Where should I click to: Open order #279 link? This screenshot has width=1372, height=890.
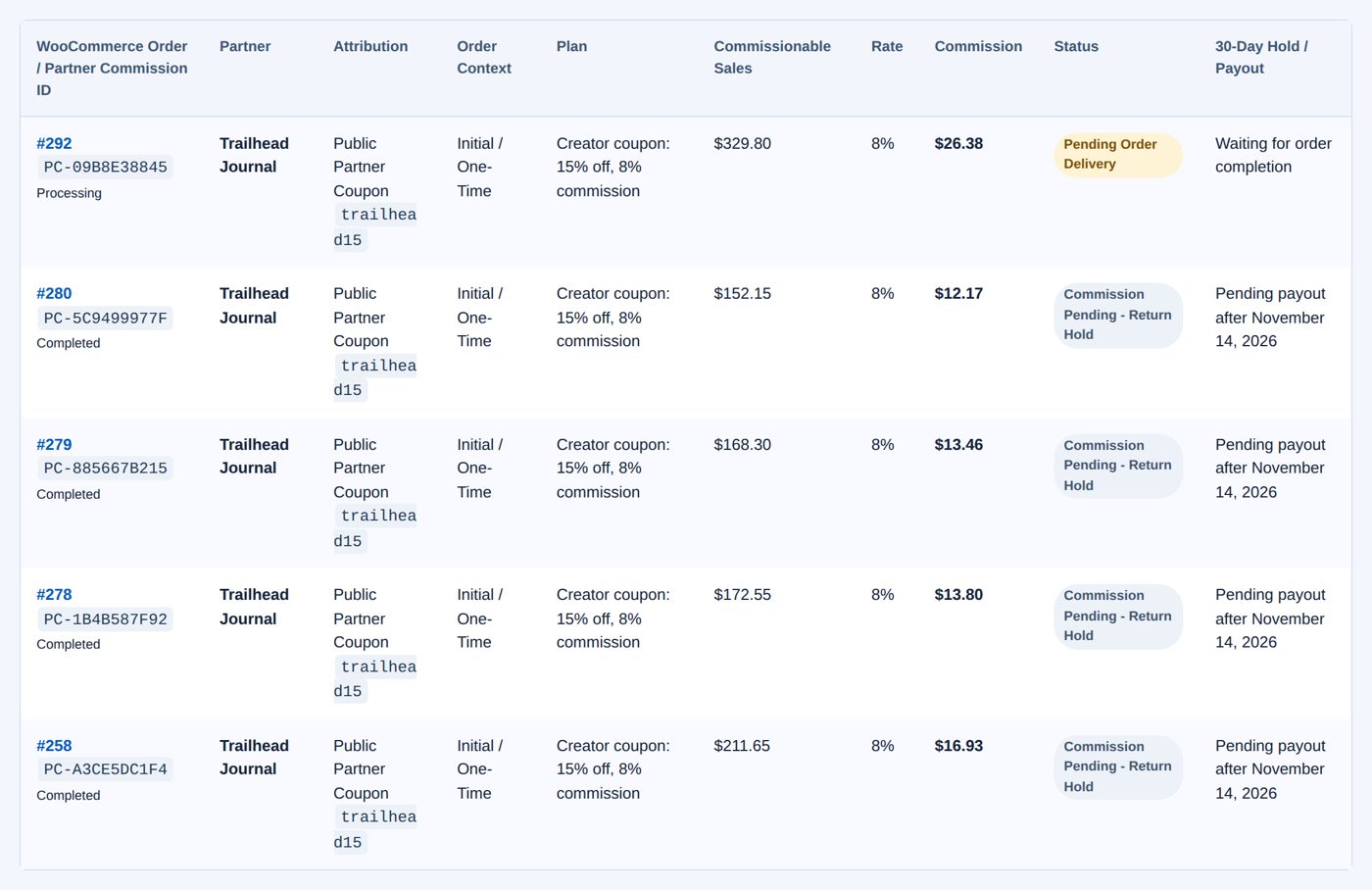pyautogui.click(x=54, y=444)
